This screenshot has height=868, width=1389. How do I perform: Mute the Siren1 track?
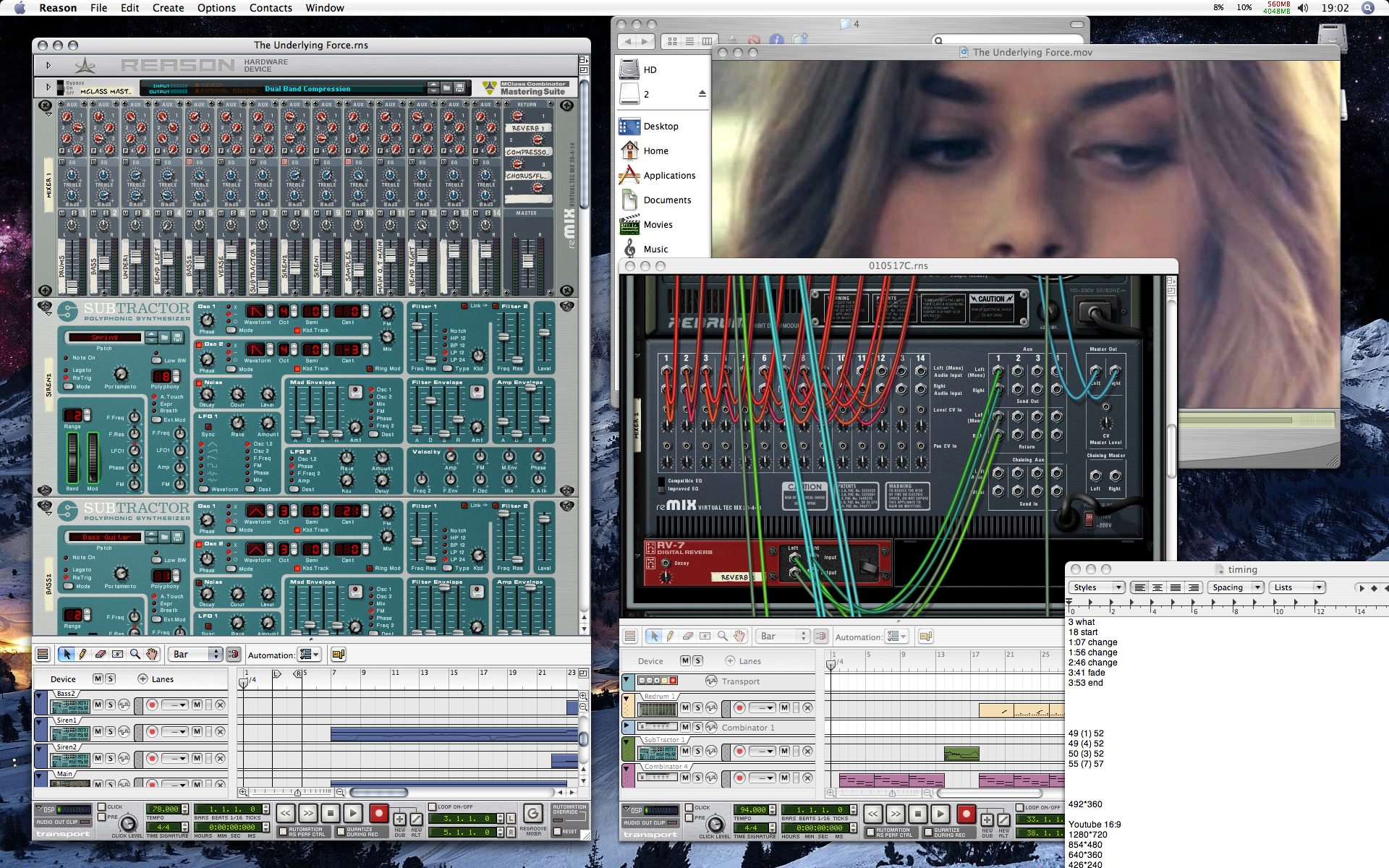click(98, 731)
